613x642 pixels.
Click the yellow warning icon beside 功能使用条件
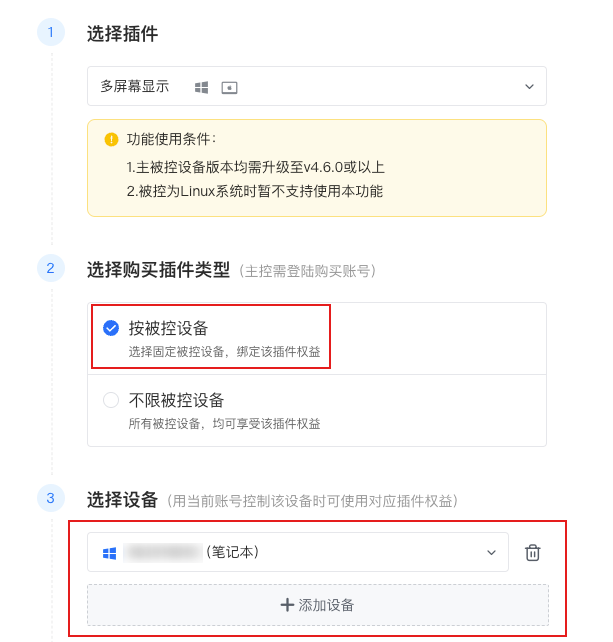(111, 139)
